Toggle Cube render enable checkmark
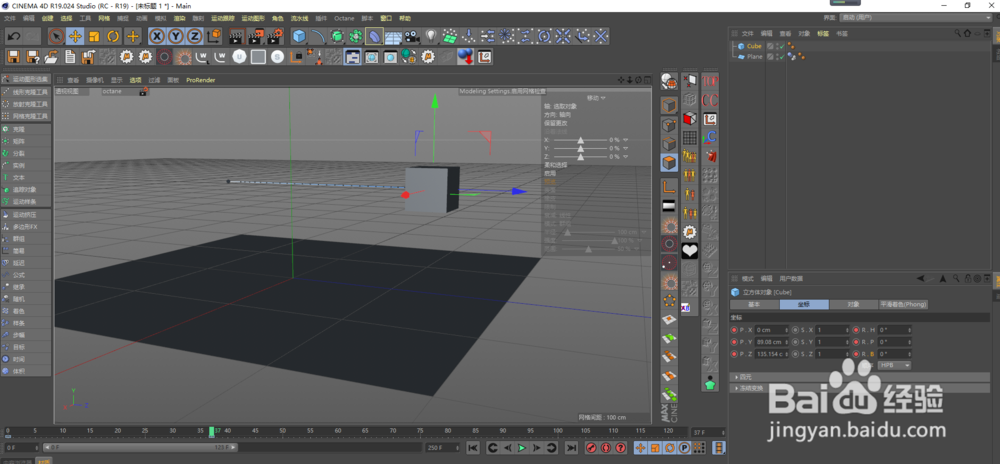 [781, 47]
